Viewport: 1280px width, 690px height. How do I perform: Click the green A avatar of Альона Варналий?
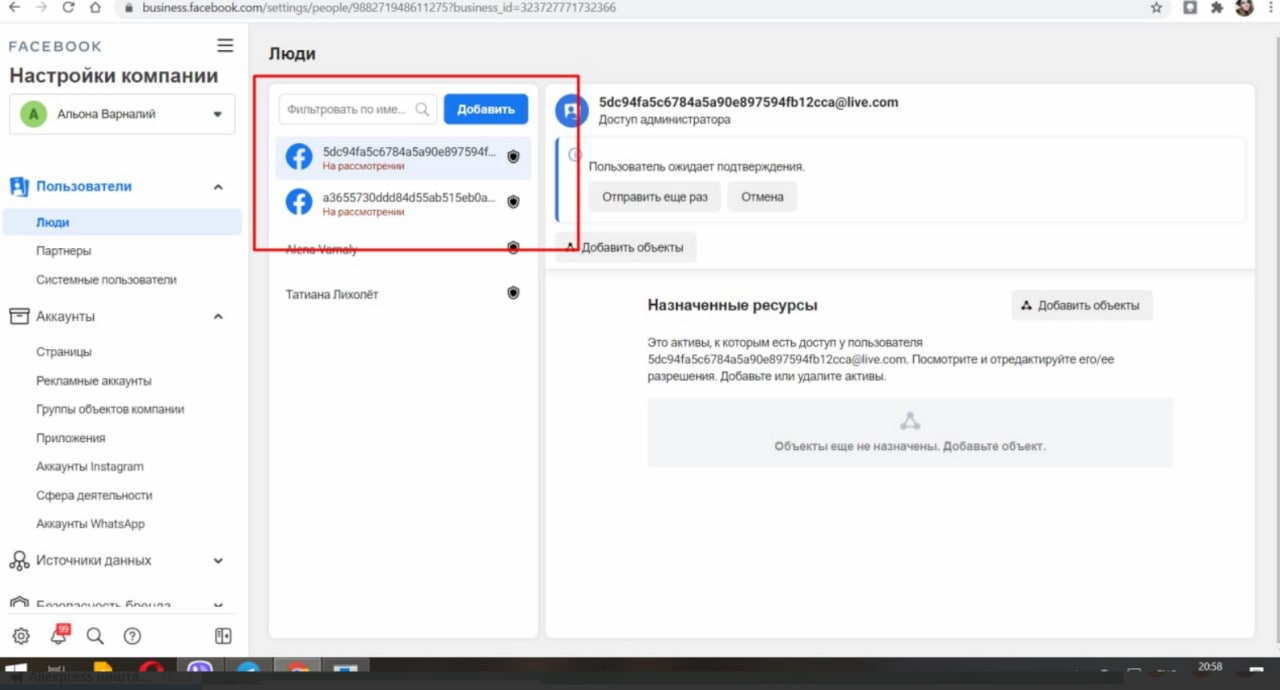(33, 114)
